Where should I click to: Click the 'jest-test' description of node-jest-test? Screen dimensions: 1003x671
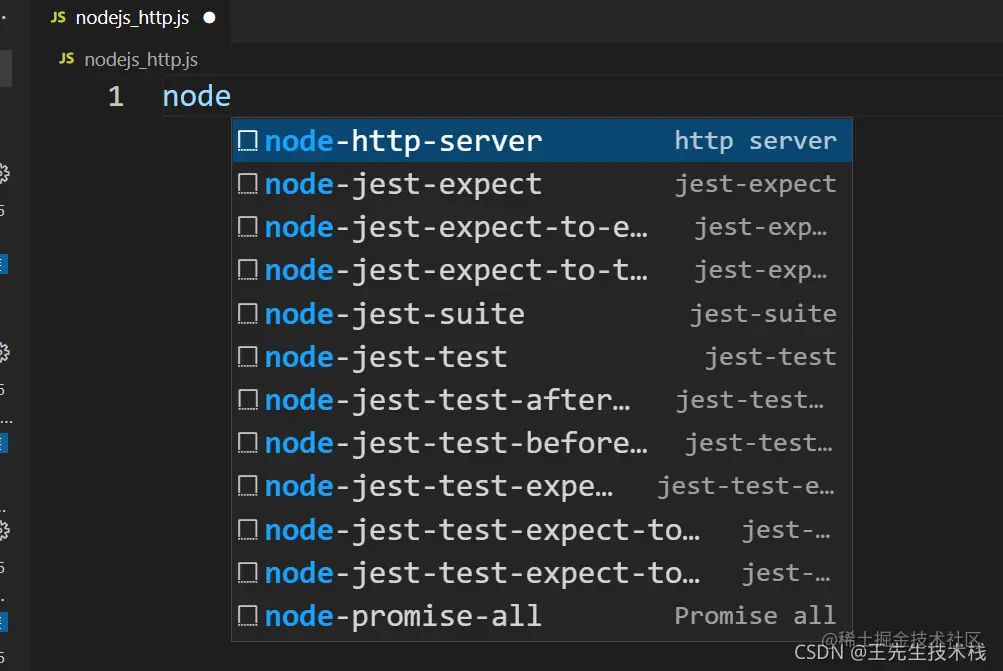[770, 357]
